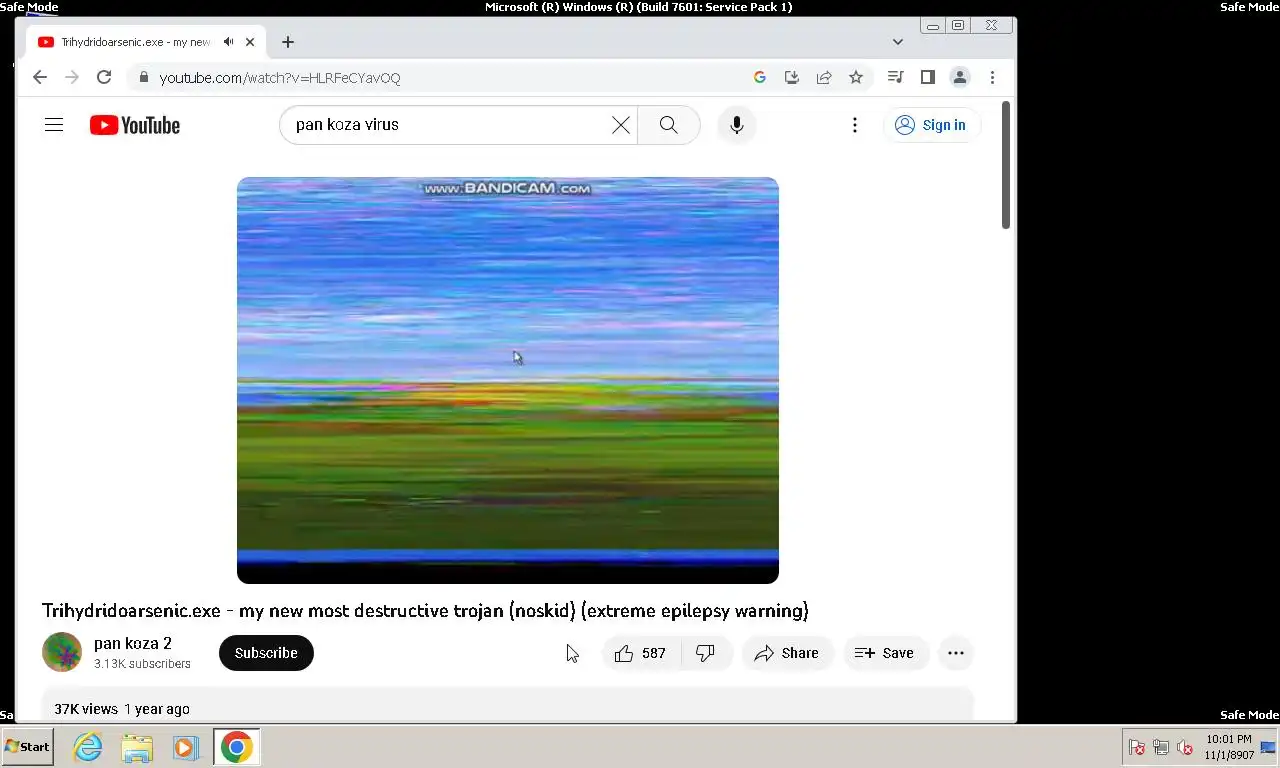Share this page via address bar icon

pyautogui.click(x=824, y=77)
